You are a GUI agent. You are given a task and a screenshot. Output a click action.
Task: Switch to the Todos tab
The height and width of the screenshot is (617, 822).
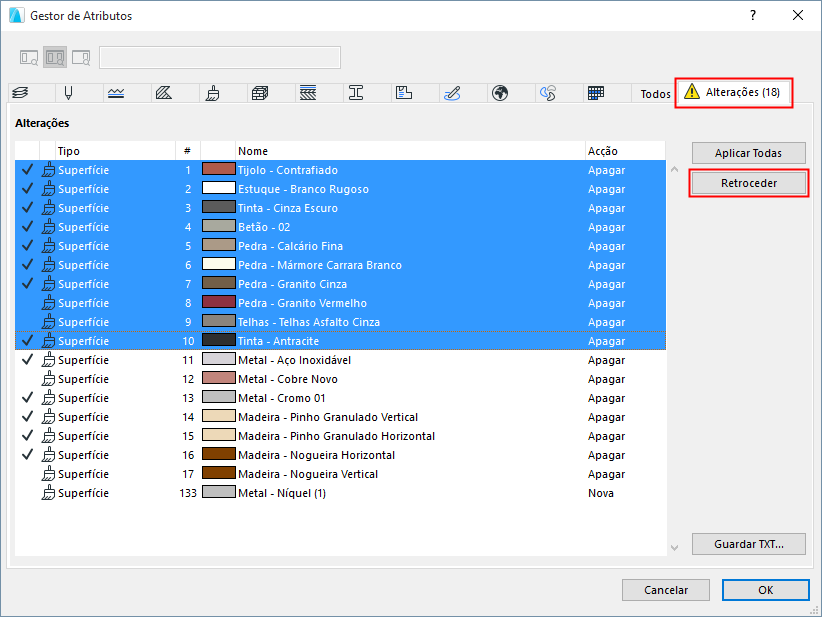pyautogui.click(x=655, y=94)
